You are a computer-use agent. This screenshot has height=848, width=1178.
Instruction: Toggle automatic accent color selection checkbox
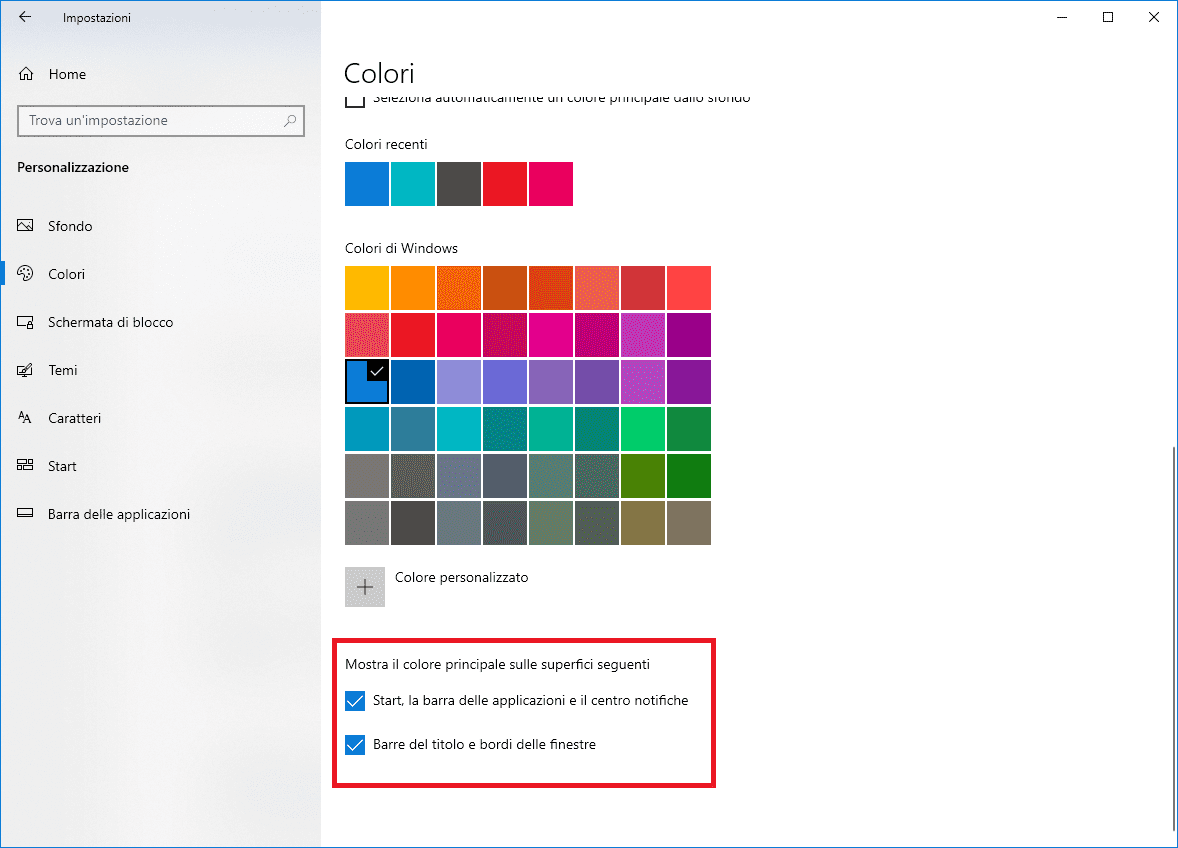[354, 100]
